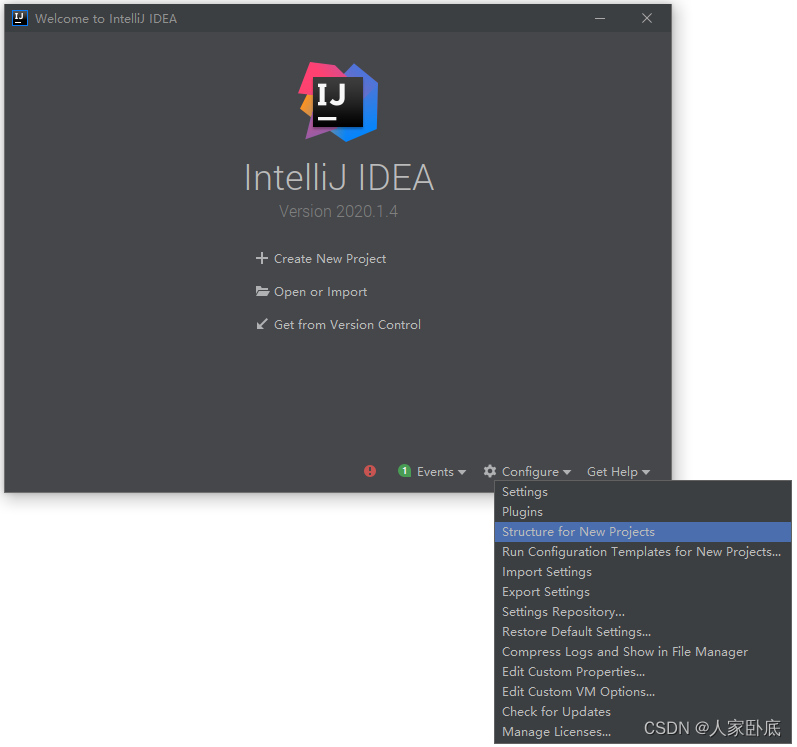The height and width of the screenshot is (747, 797).
Task: Close the Welcome to IntelliJ IDEA window
Action: coord(649,18)
